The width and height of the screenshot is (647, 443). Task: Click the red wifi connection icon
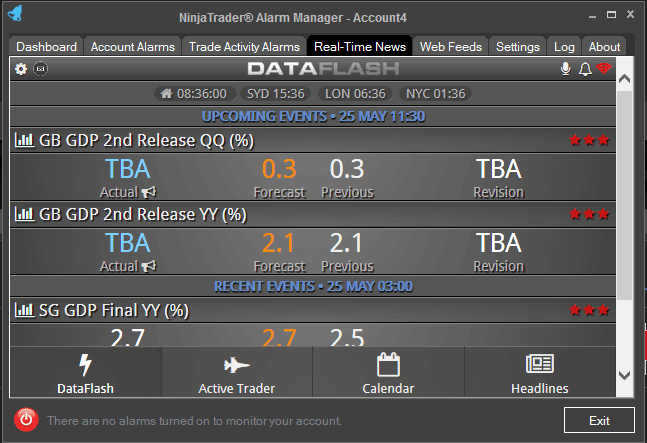coord(604,68)
